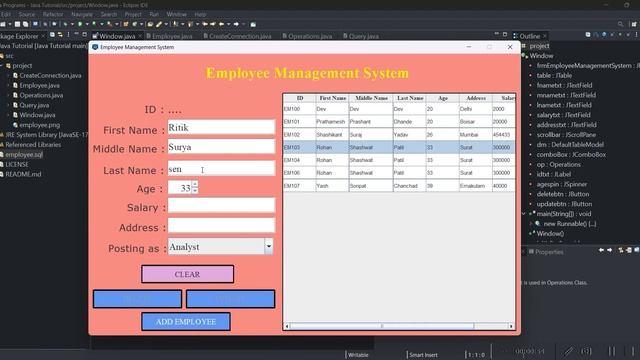Click the Pin Editor icon in toolbar
The height and width of the screenshot is (360, 640).
253,24
